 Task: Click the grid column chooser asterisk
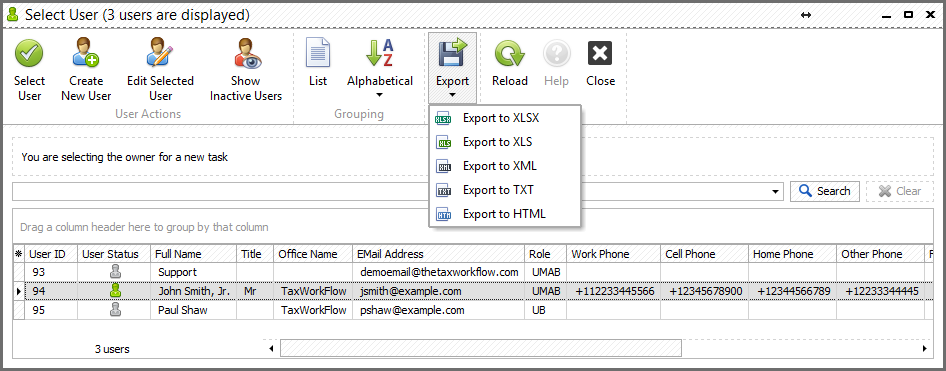coord(19,254)
